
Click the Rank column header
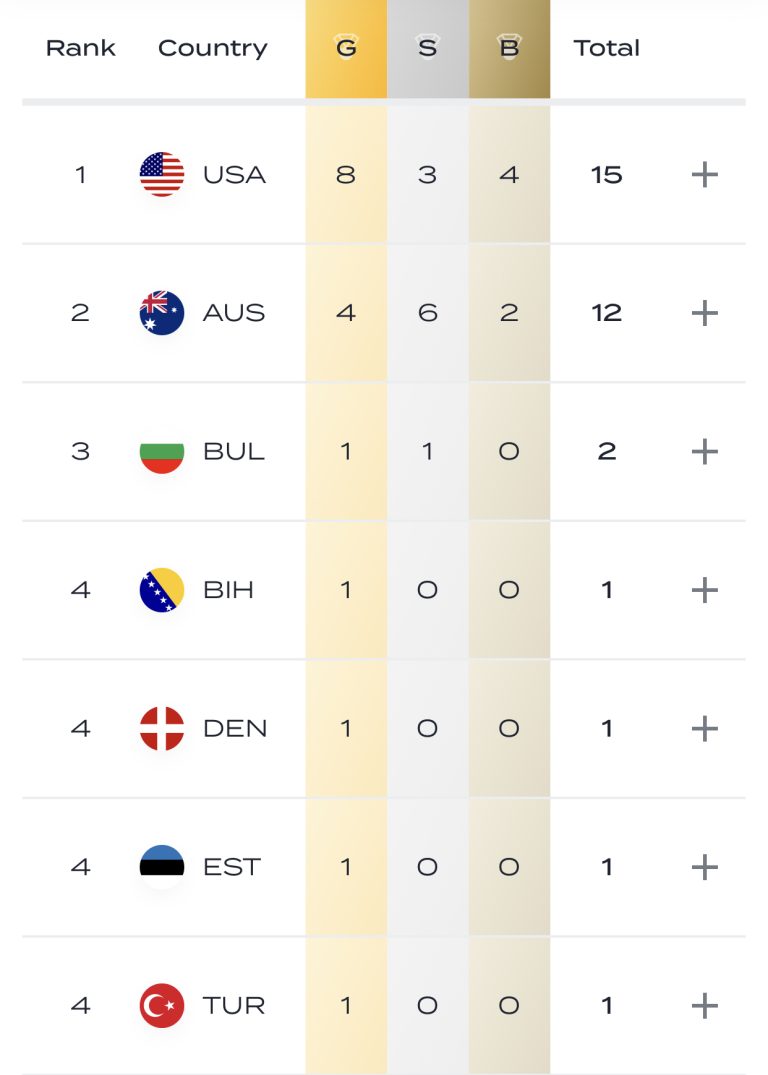coord(81,48)
